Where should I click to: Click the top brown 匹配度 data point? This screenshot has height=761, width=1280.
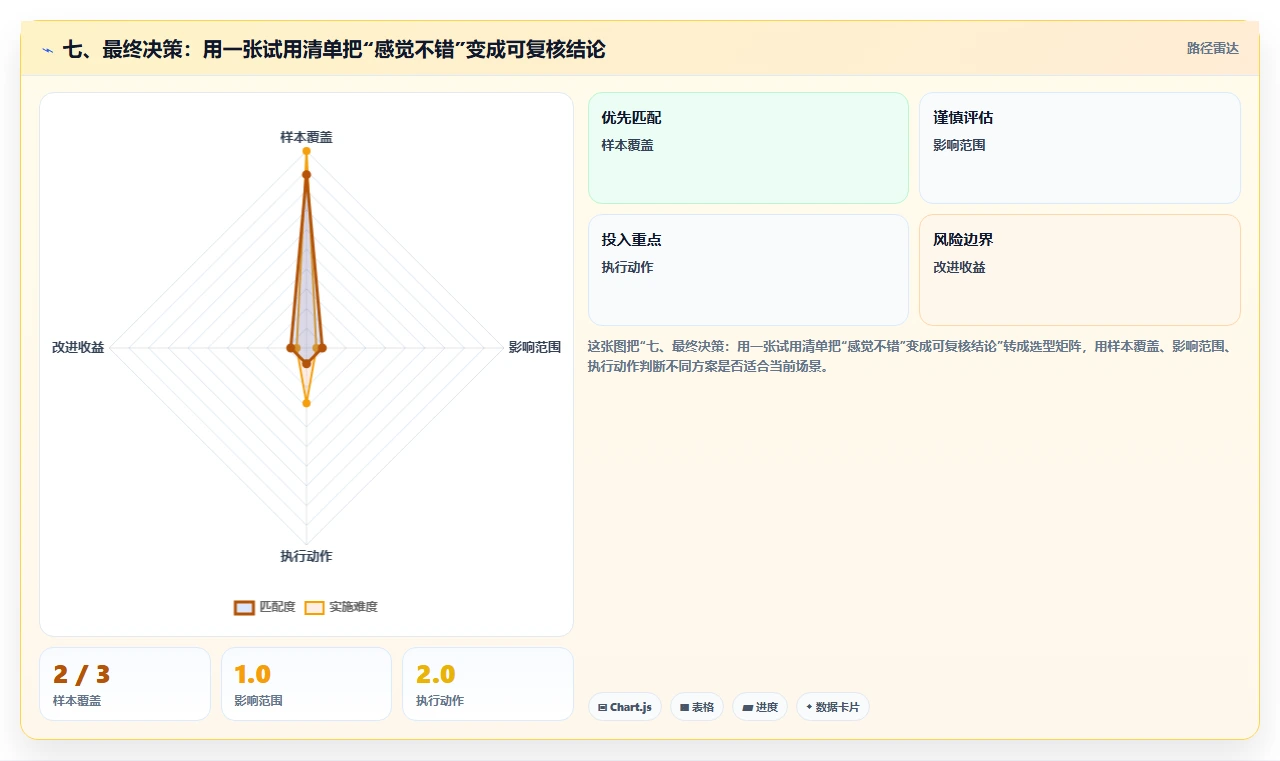[306, 174]
